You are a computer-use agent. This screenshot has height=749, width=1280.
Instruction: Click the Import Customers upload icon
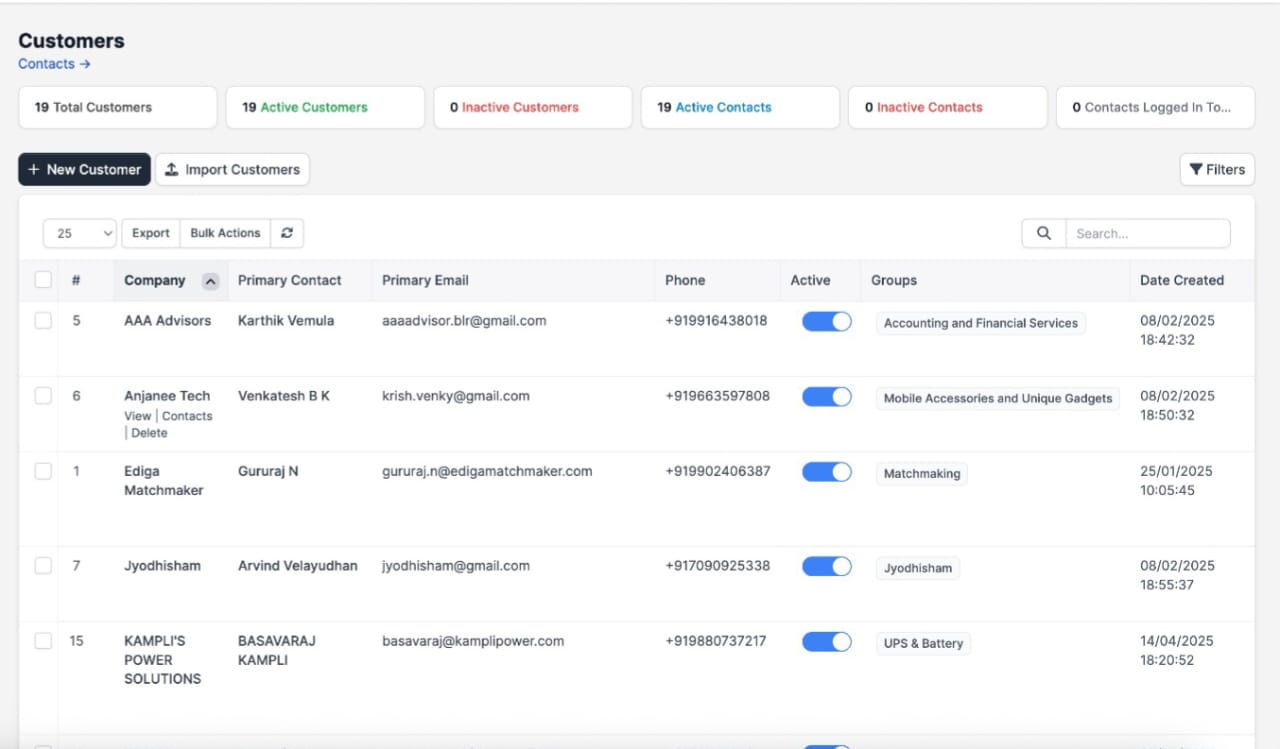172,170
